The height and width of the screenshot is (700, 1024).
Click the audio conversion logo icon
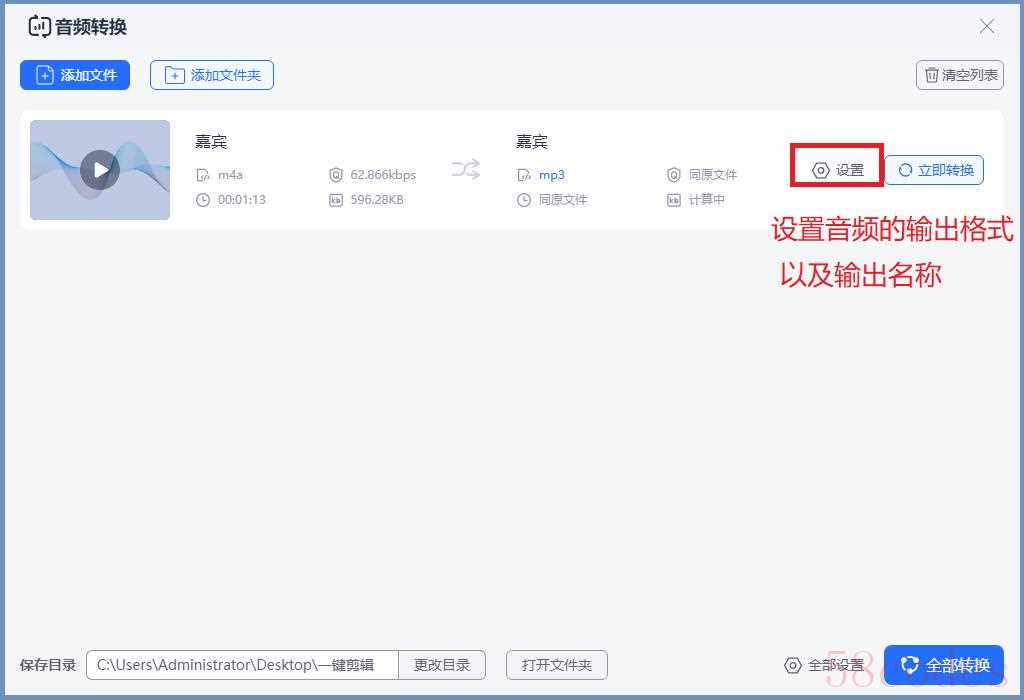click(x=39, y=27)
